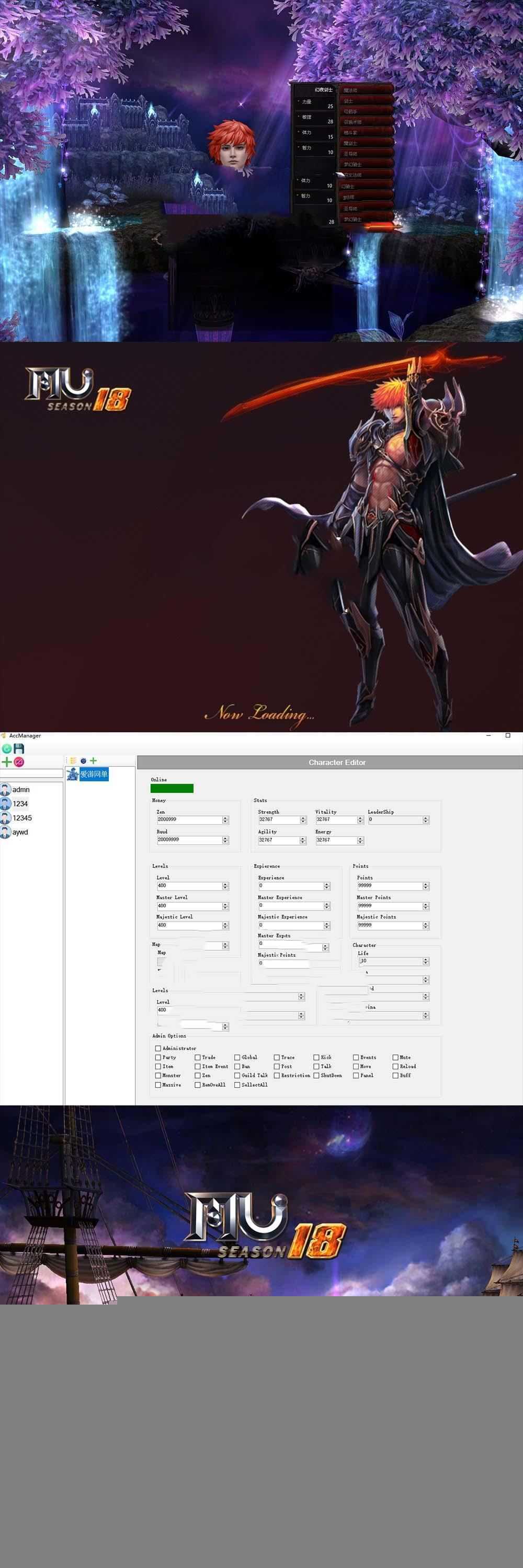The height and width of the screenshot is (1568, 523).
Task: Click the Zen value spinner arrows
Action: pyautogui.click(x=225, y=820)
